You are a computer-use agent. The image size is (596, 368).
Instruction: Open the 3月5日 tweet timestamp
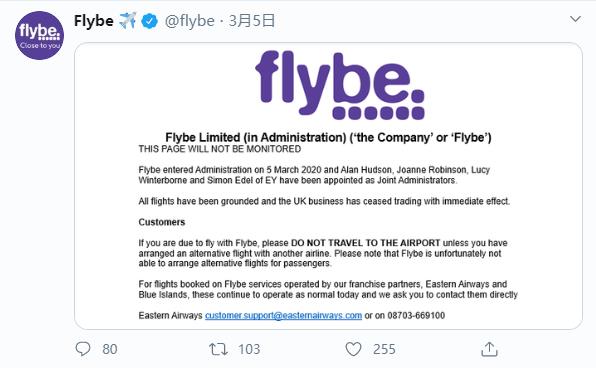(x=252, y=21)
